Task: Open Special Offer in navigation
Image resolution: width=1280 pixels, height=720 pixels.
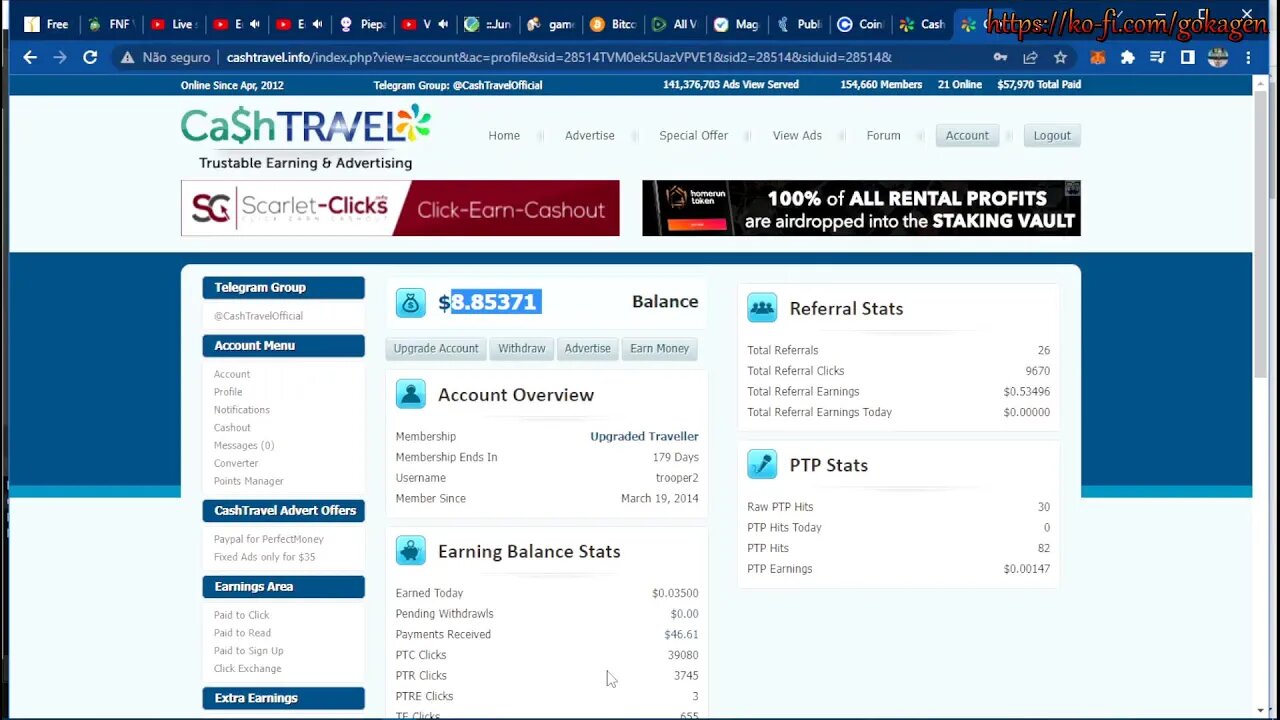Action: pos(693,136)
